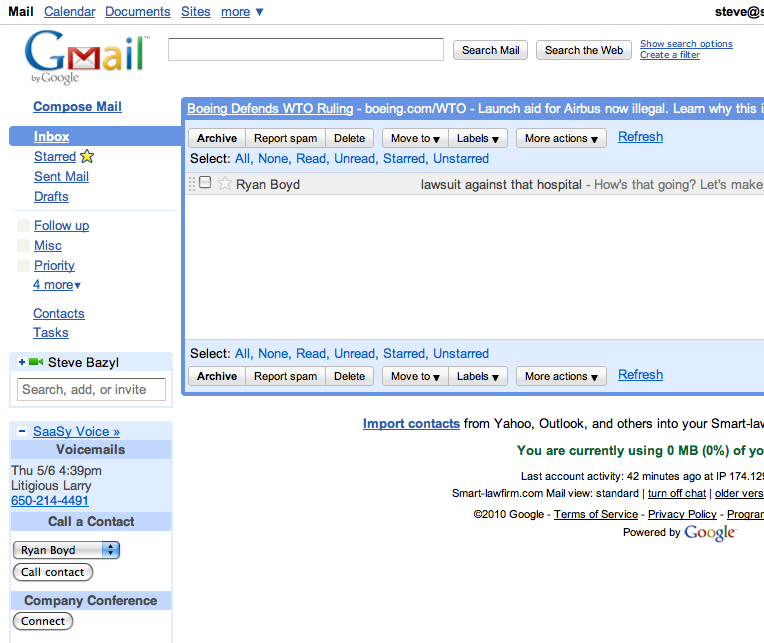This screenshot has height=643, width=764.
Task: Open Sites from the top bar
Action: [x=196, y=12]
